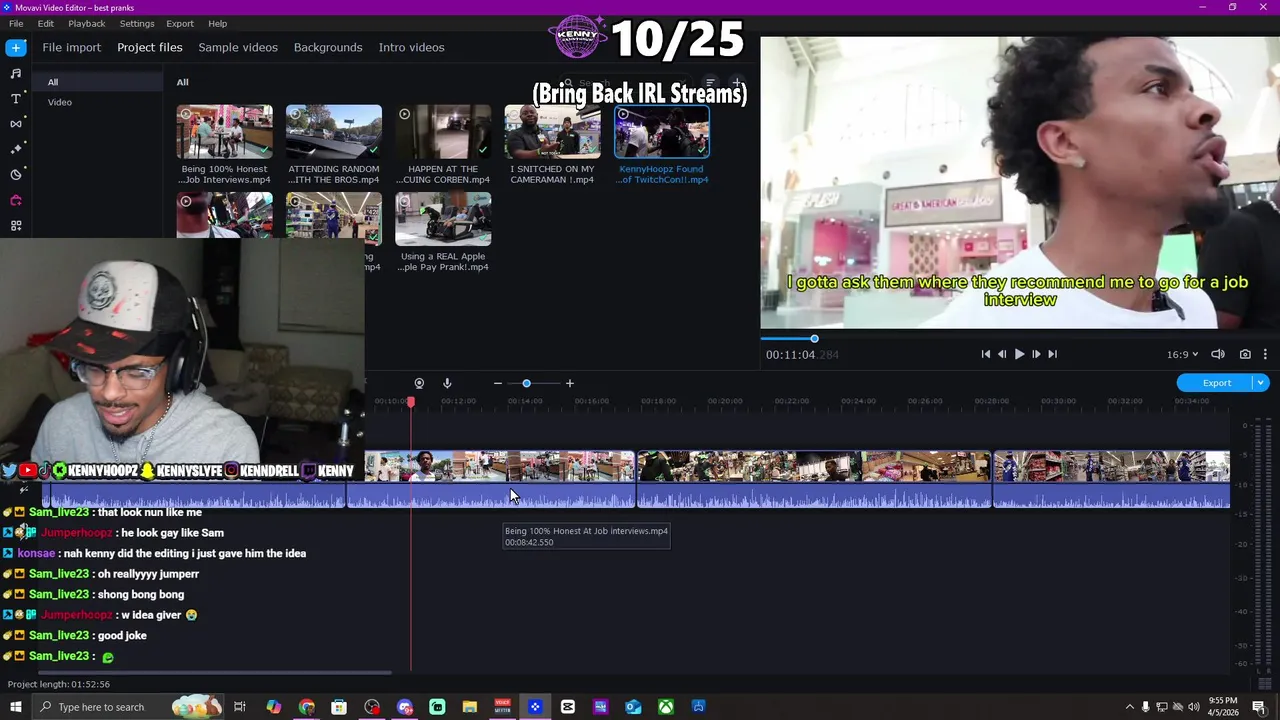Click the microphone voice-over record icon

447,383
